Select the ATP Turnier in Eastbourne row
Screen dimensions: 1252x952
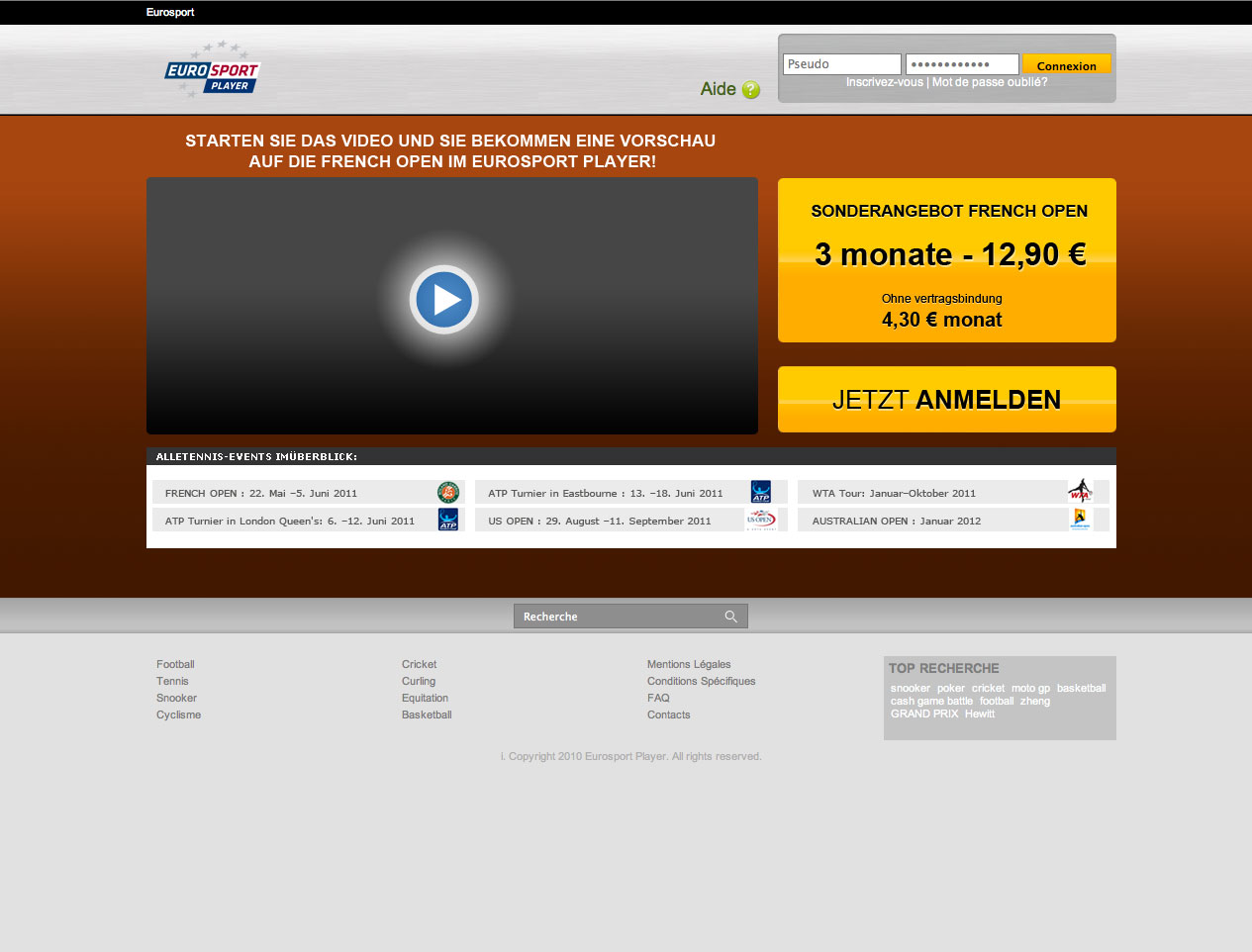click(x=630, y=493)
